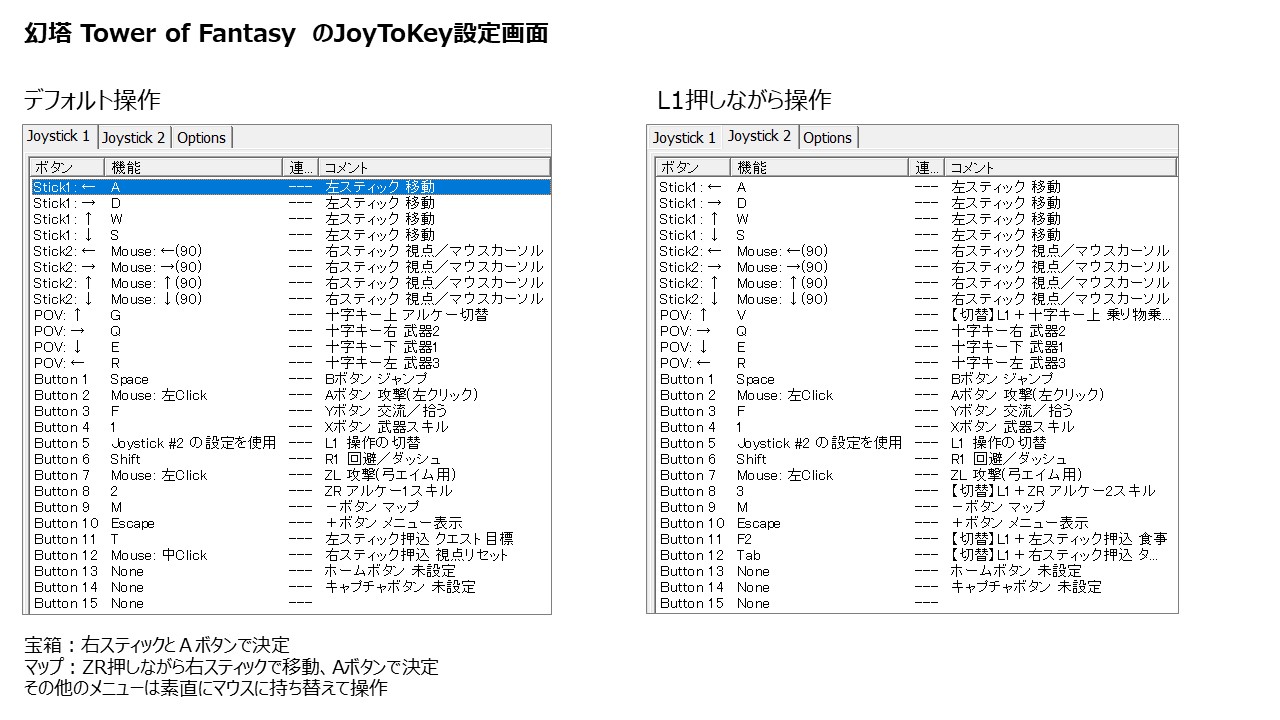The width and height of the screenshot is (1280, 720).
Task: Switch to Joystick 1 tab in right panel
Action: (685, 138)
